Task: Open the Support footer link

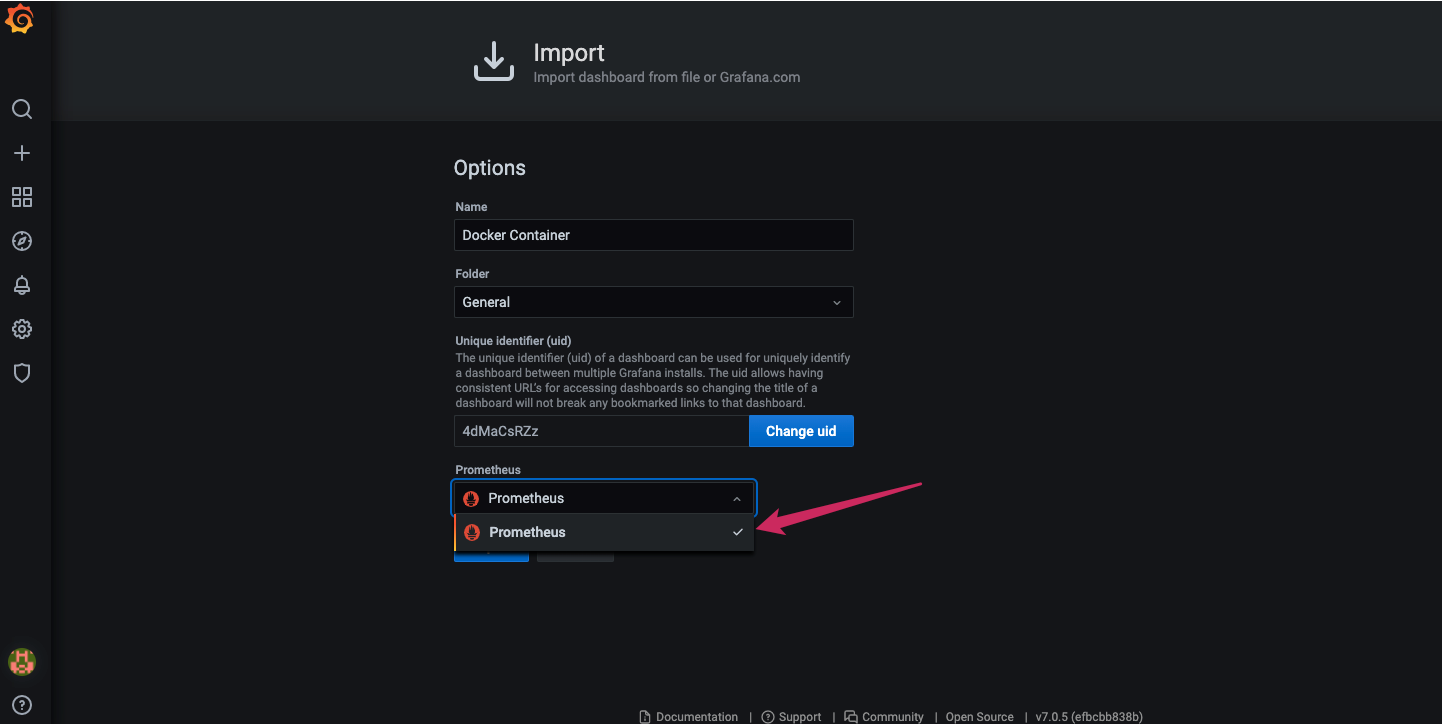Action: click(792, 717)
